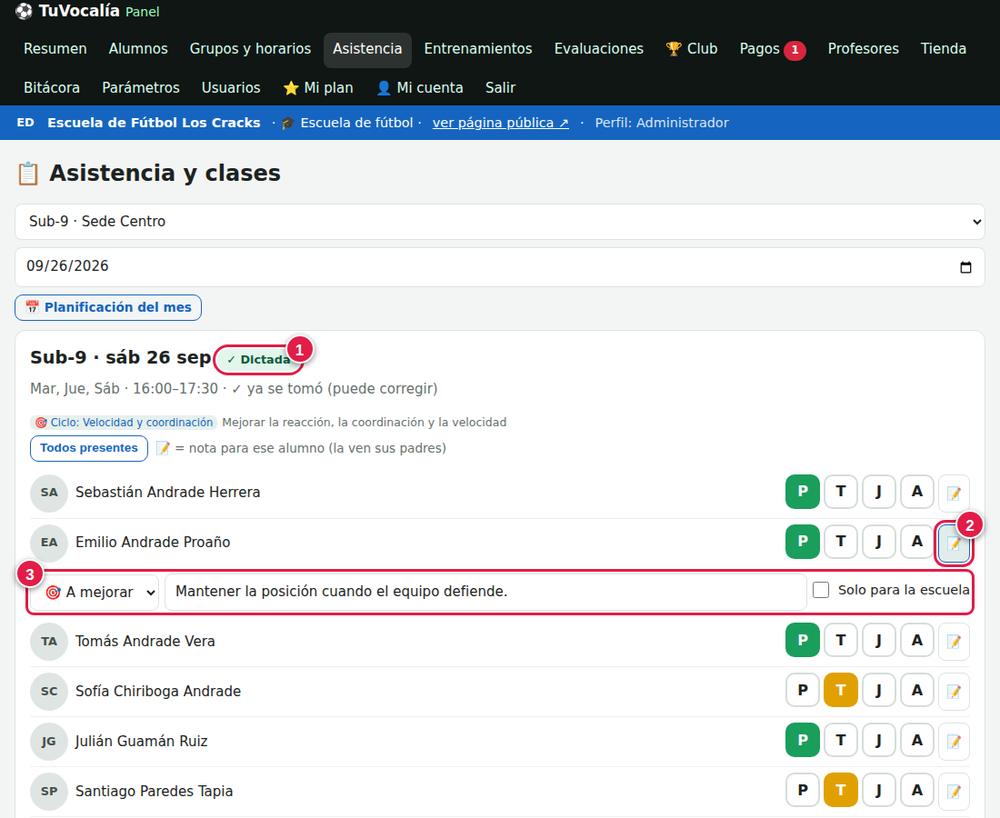1000x818 pixels.
Task: Mark Santiago Paredes Tapia as present (P)
Action: [x=802, y=791]
